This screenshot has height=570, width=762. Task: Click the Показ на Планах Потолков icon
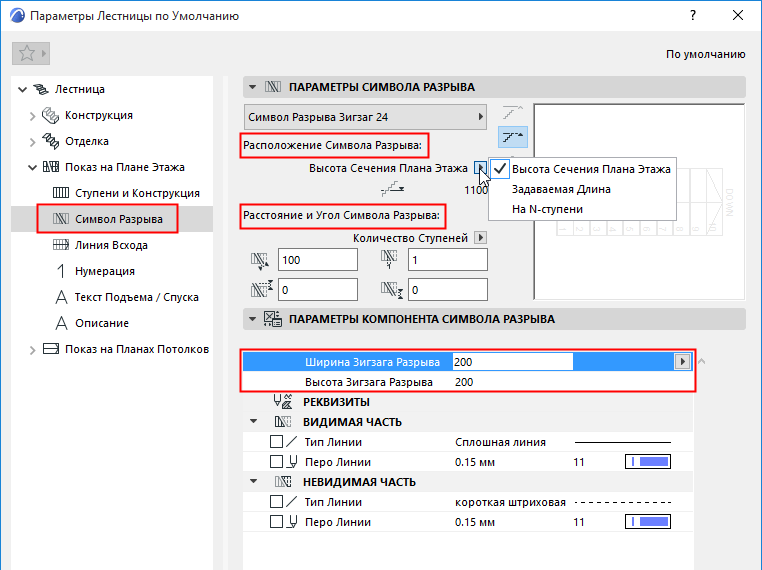pos(51,349)
